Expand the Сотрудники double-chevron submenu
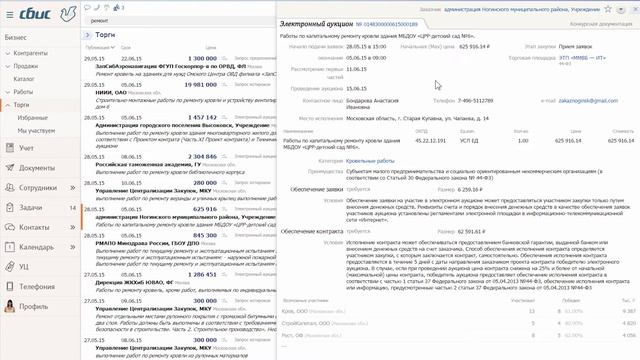 [73, 187]
